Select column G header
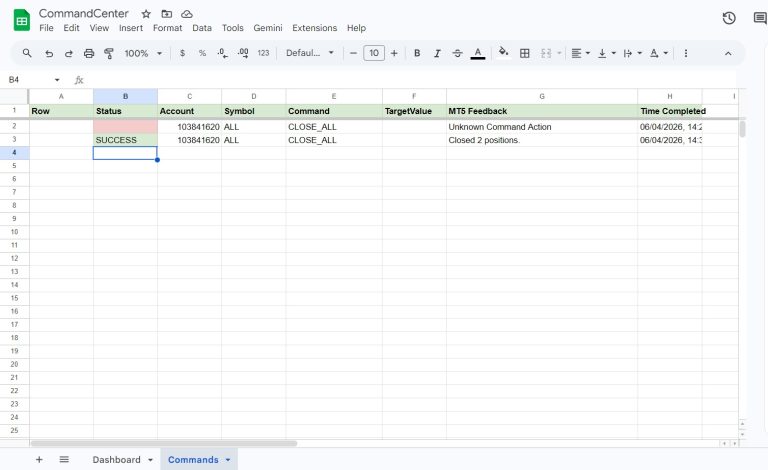This screenshot has width=768, height=470. point(542,96)
